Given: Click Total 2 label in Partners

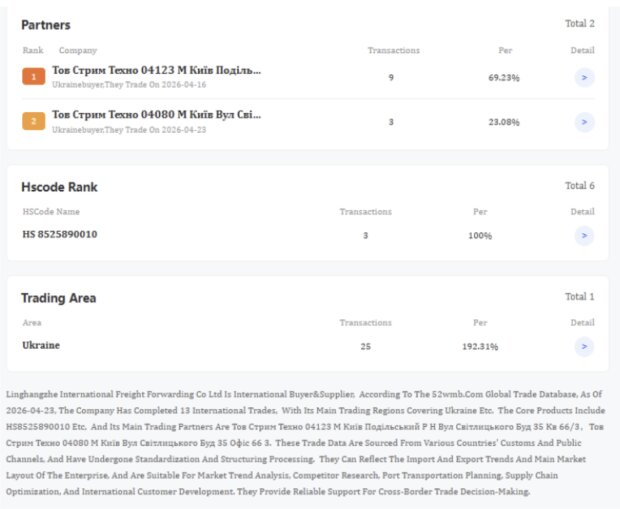Looking at the screenshot, I should pyautogui.click(x=580, y=24).
